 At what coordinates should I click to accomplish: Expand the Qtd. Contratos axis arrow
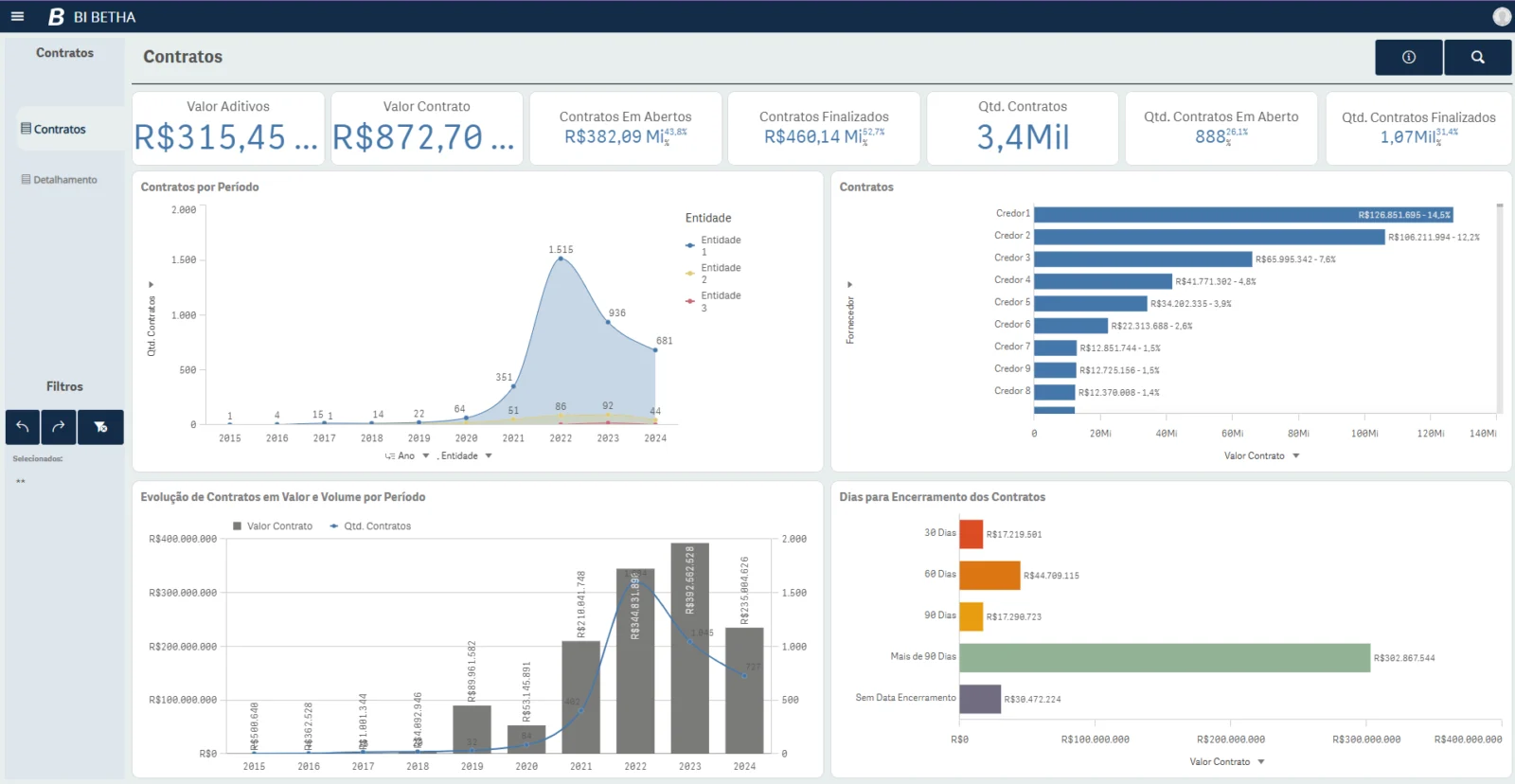[151, 284]
